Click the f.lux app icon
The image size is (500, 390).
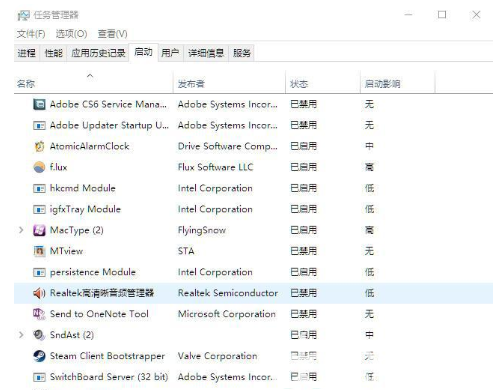tap(39, 167)
